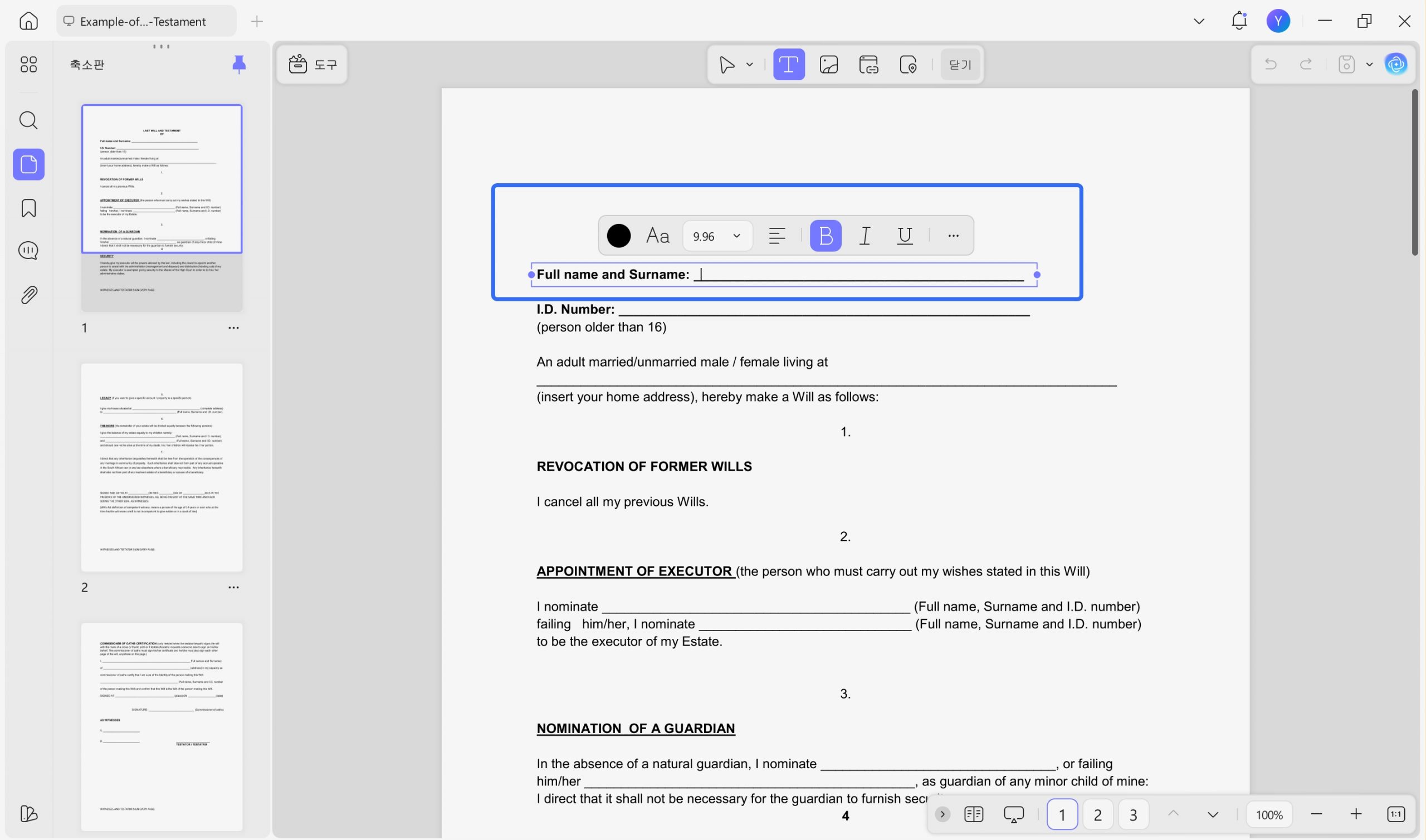Viewport: 1426px width, 840px height.
Task: Go to page 2 button
Action: click(x=1097, y=814)
